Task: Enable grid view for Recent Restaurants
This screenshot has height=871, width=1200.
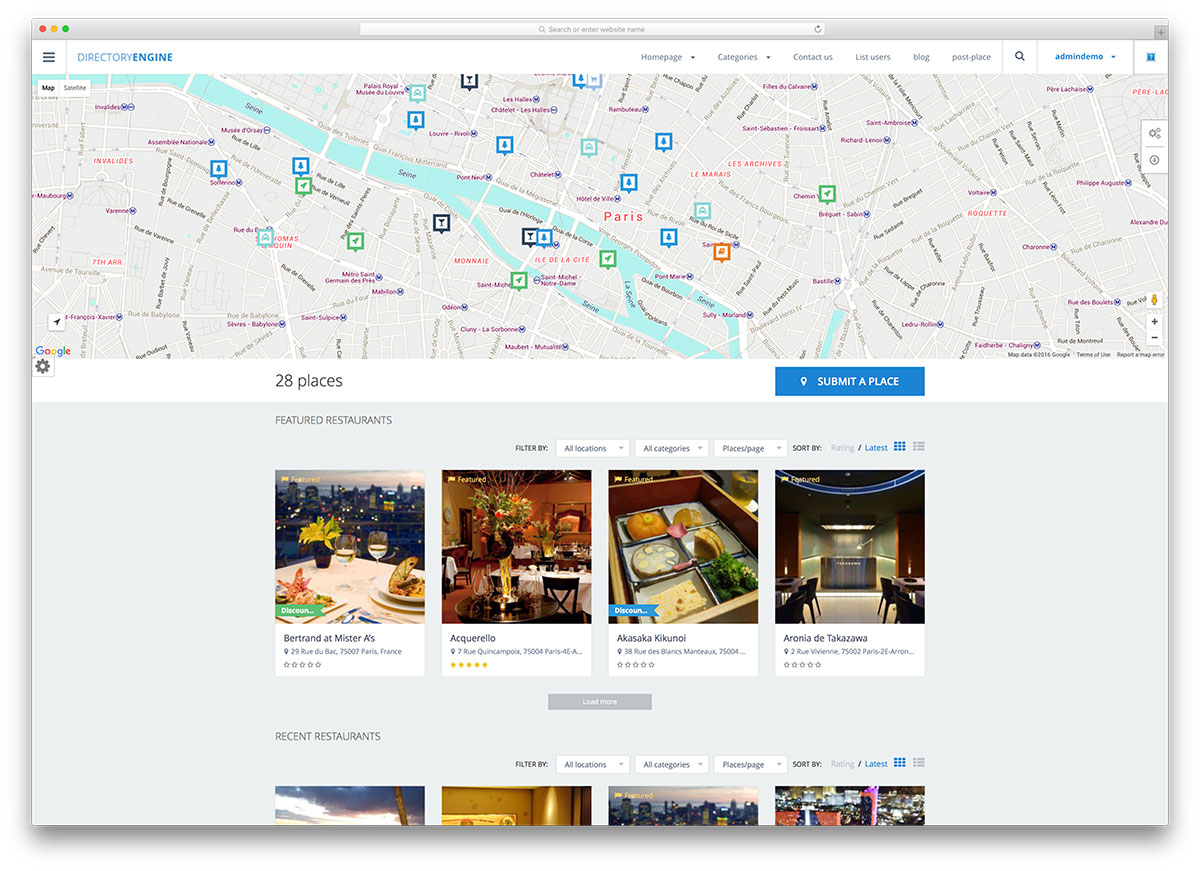Action: 900,762
